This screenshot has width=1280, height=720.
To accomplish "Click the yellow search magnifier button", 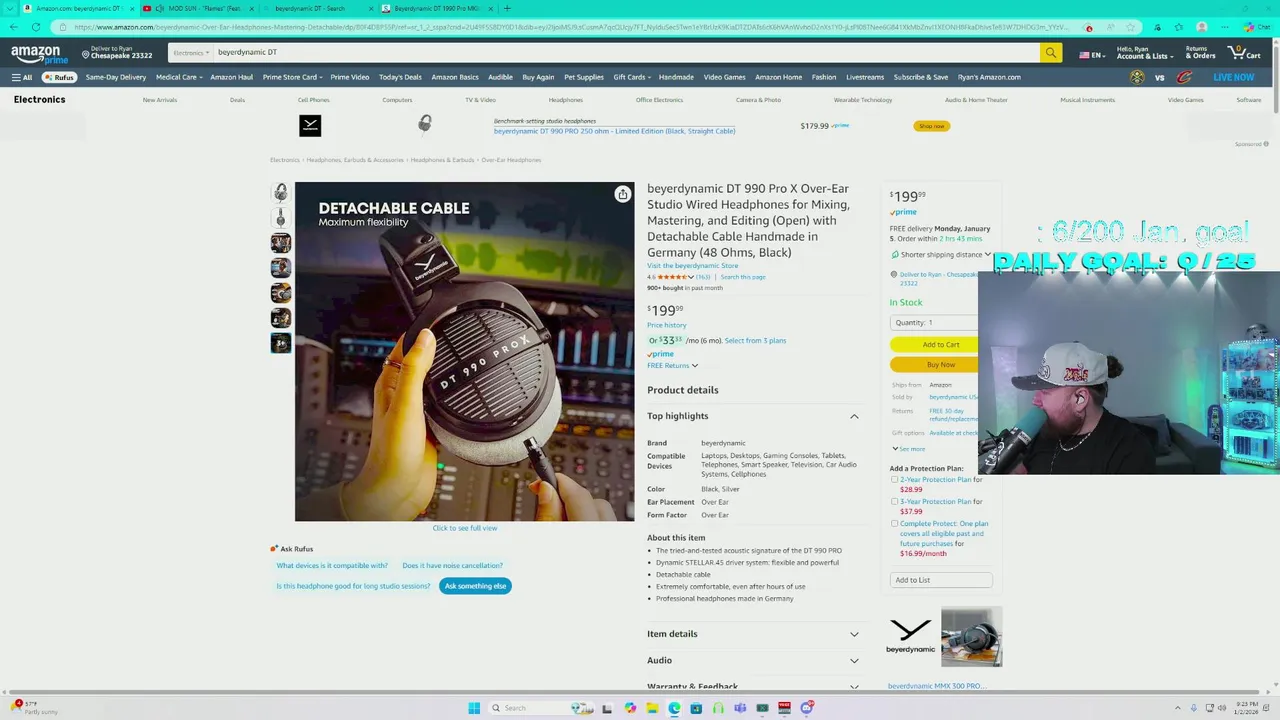I will [x=1050, y=52].
